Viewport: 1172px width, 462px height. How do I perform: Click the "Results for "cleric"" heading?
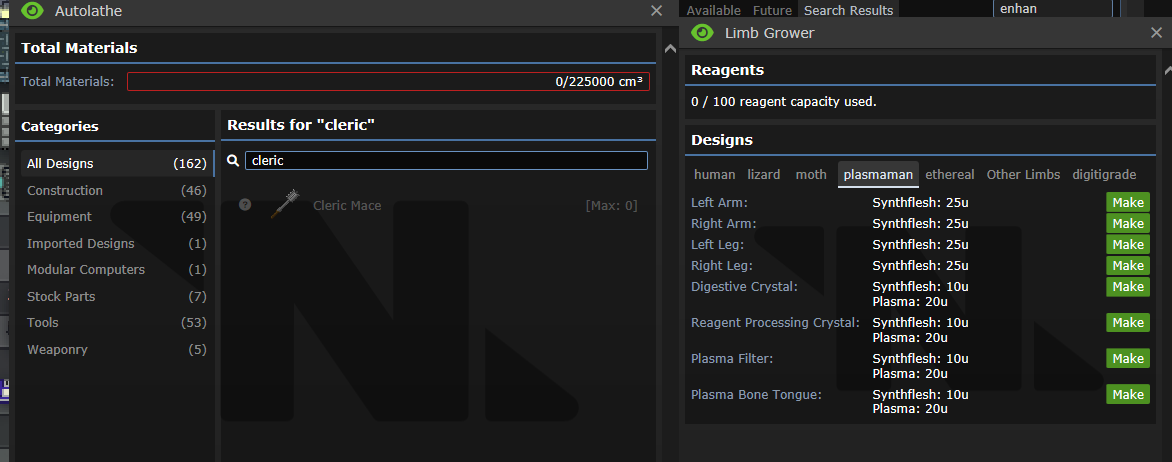300,126
